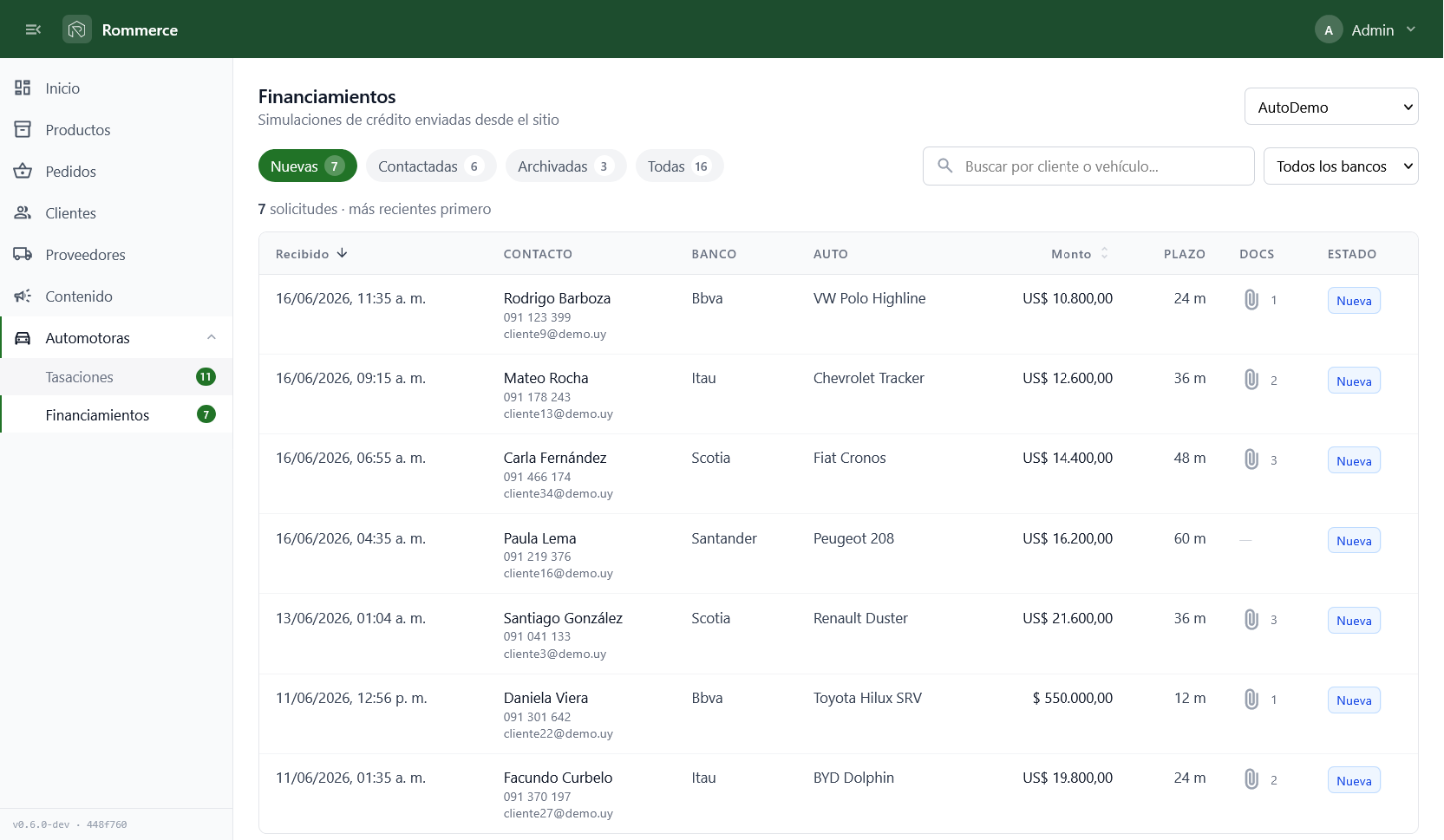Open the Inicio dashboard icon

23,88
